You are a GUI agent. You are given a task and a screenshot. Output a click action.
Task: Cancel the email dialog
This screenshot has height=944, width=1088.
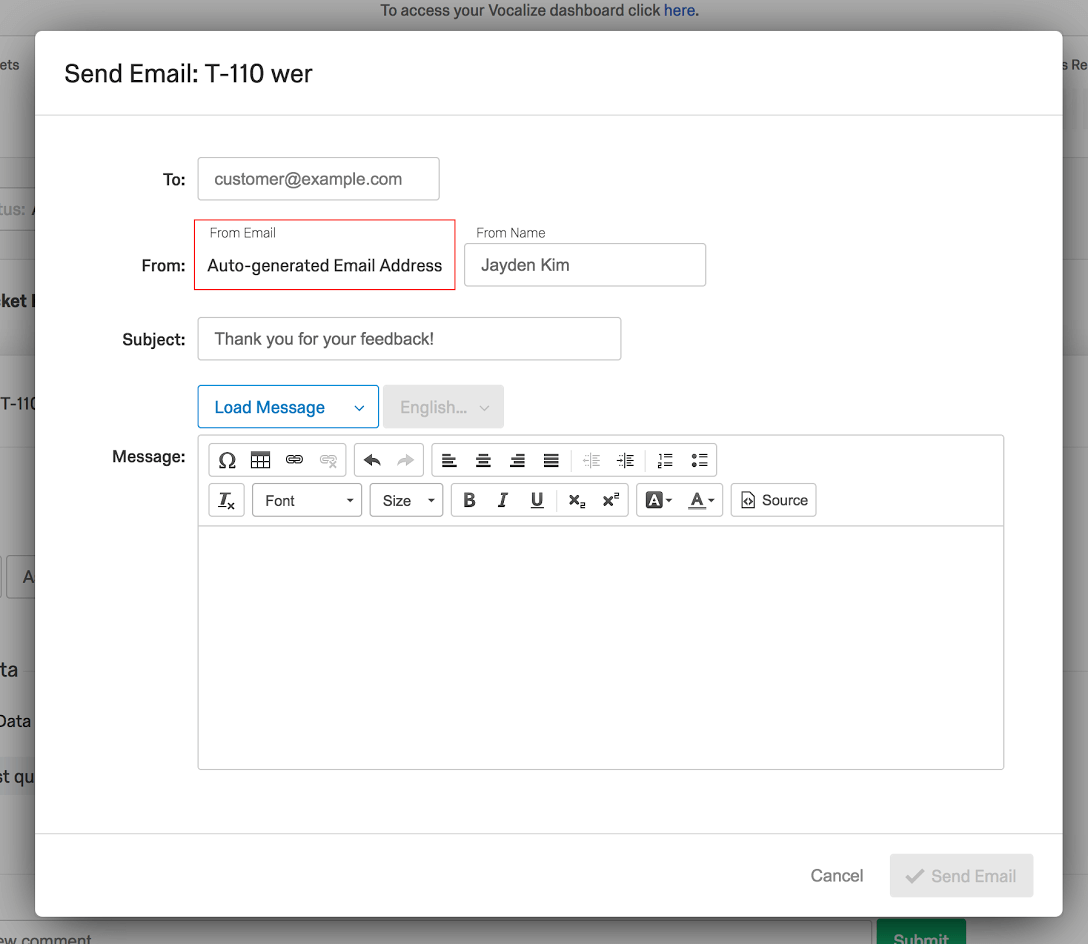pyautogui.click(x=837, y=876)
